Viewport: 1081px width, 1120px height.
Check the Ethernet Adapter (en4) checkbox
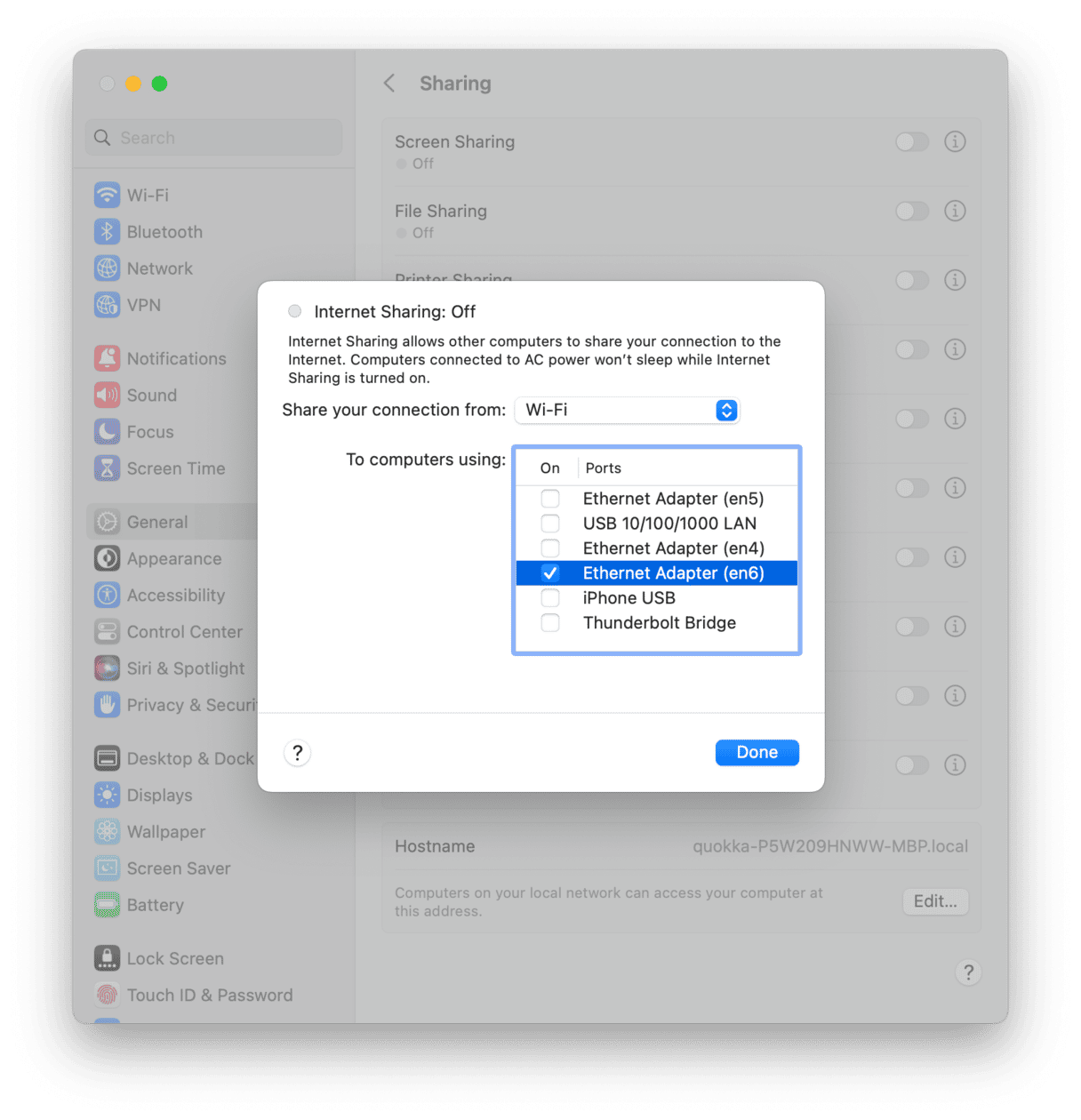coord(550,548)
